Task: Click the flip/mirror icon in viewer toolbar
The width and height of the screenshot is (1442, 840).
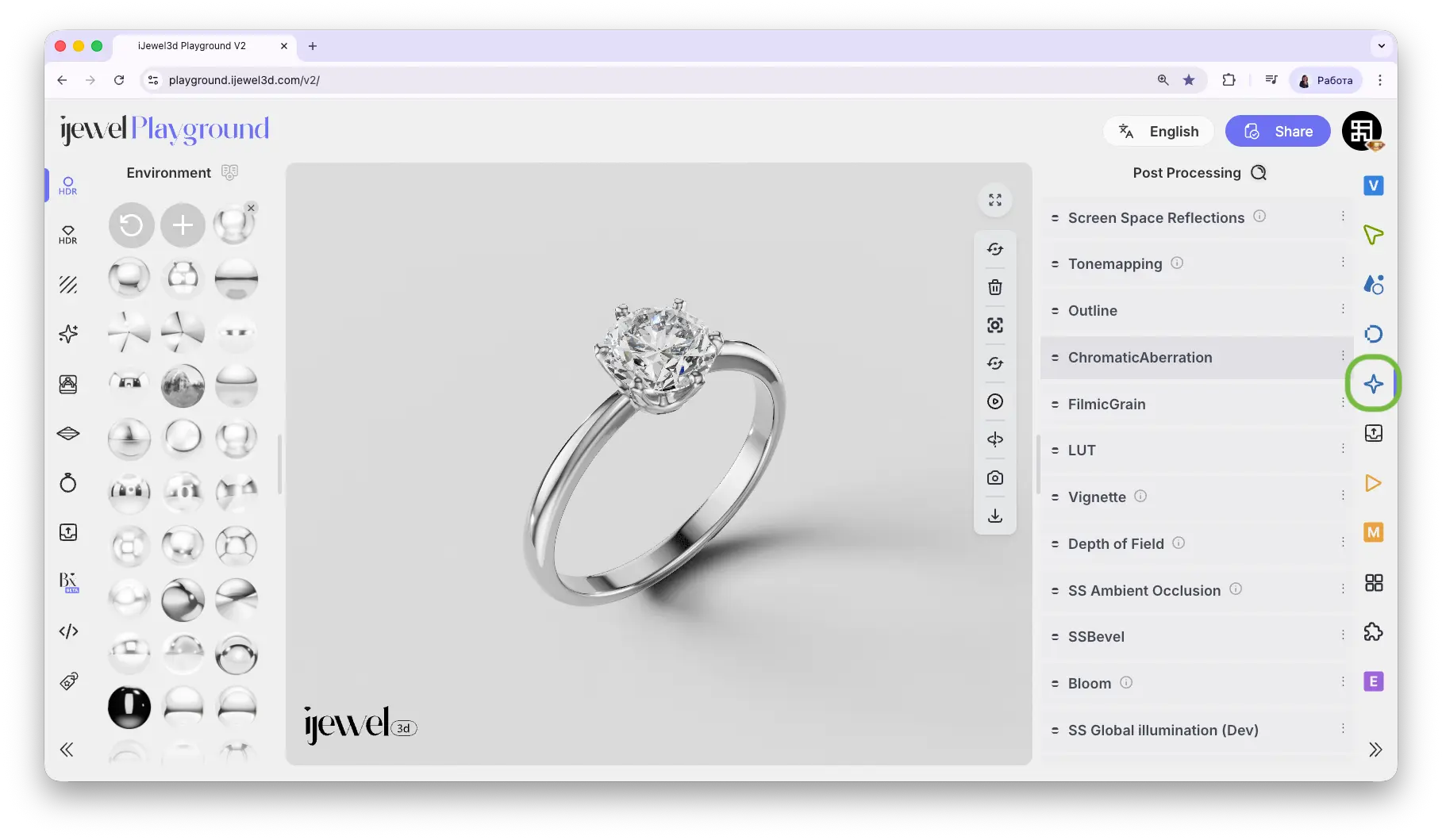Action: pyautogui.click(x=995, y=439)
